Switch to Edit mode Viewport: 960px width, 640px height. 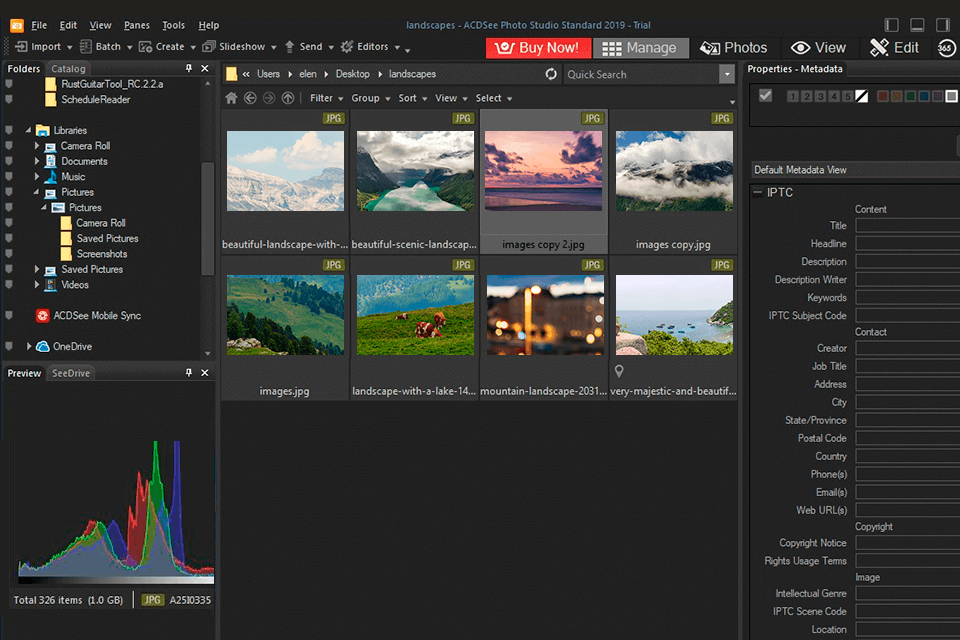(x=894, y=48)
